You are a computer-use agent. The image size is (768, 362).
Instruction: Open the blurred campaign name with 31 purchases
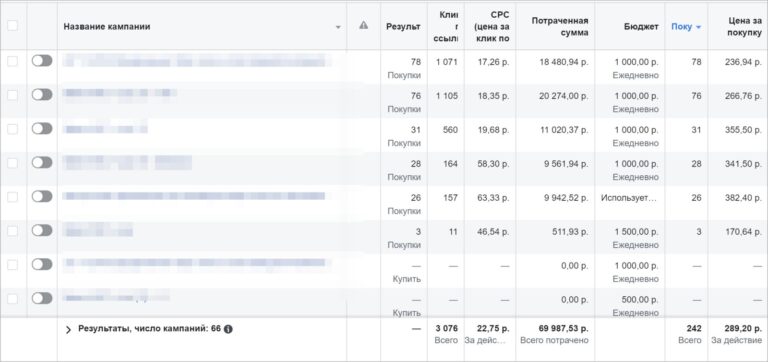point(105,129)
